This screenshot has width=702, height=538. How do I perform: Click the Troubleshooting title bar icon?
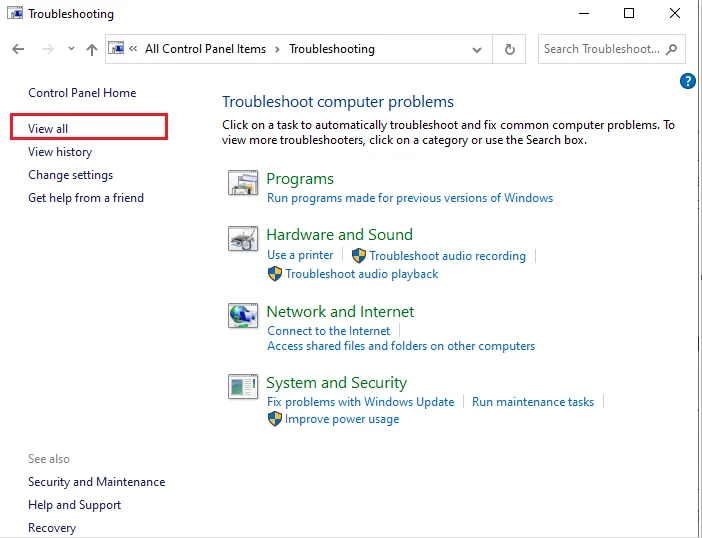15,13
